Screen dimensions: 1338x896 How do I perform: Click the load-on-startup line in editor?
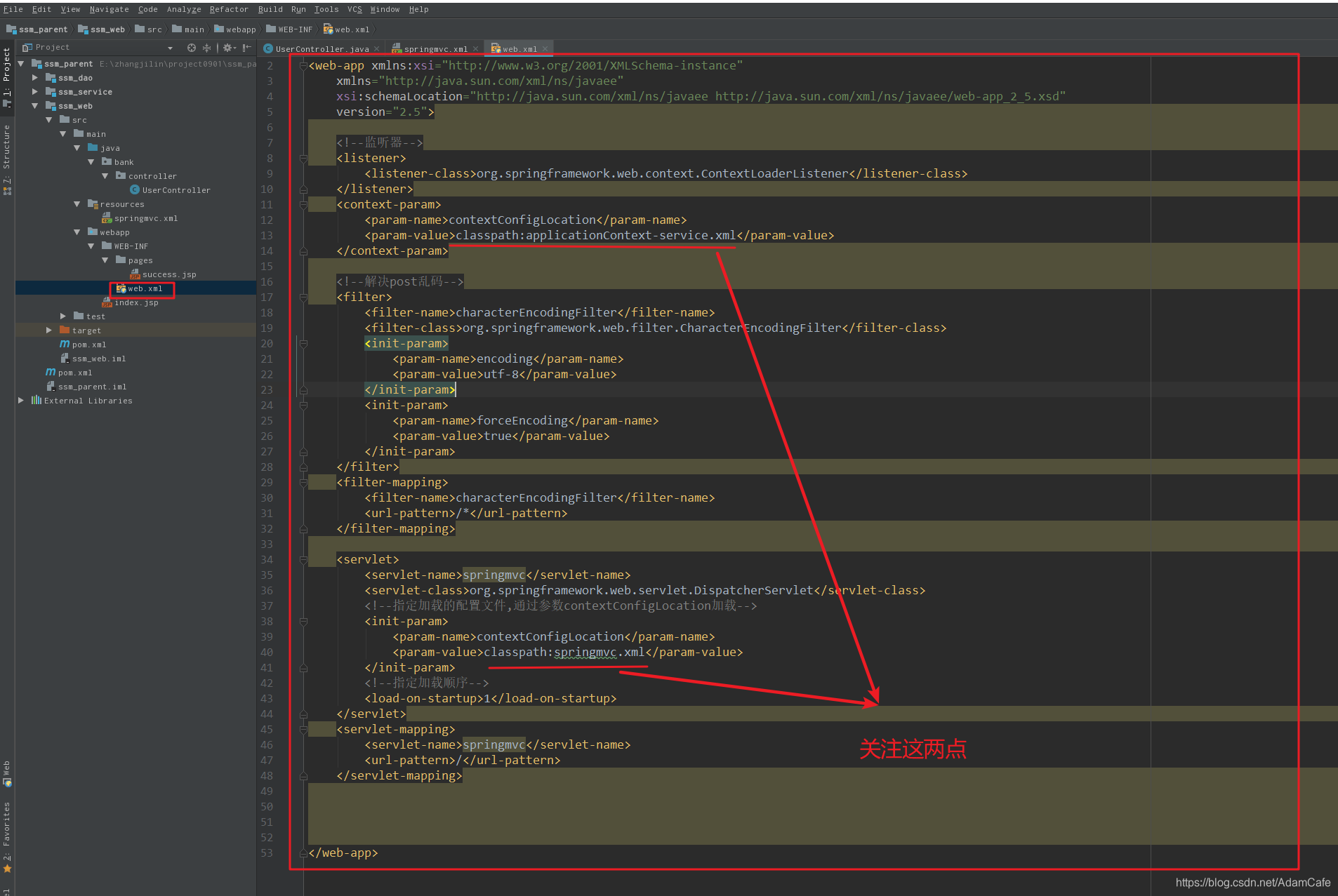[x=490, y=699]
